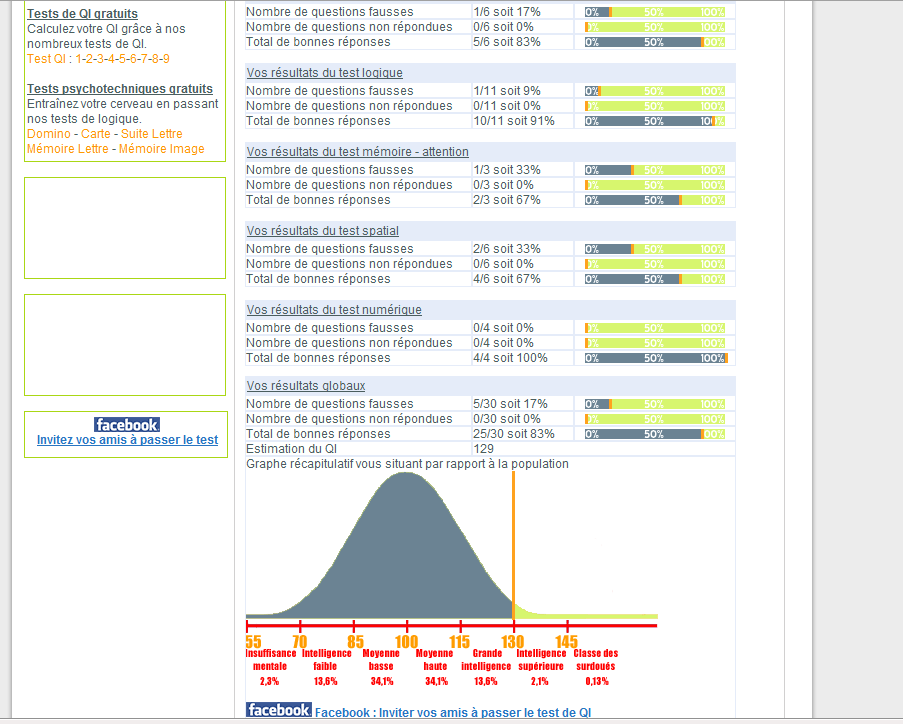The height and width of the screenshot is (724, 903).
Task: Click the '55' axis label on the graph
Action: pos(253,642)
